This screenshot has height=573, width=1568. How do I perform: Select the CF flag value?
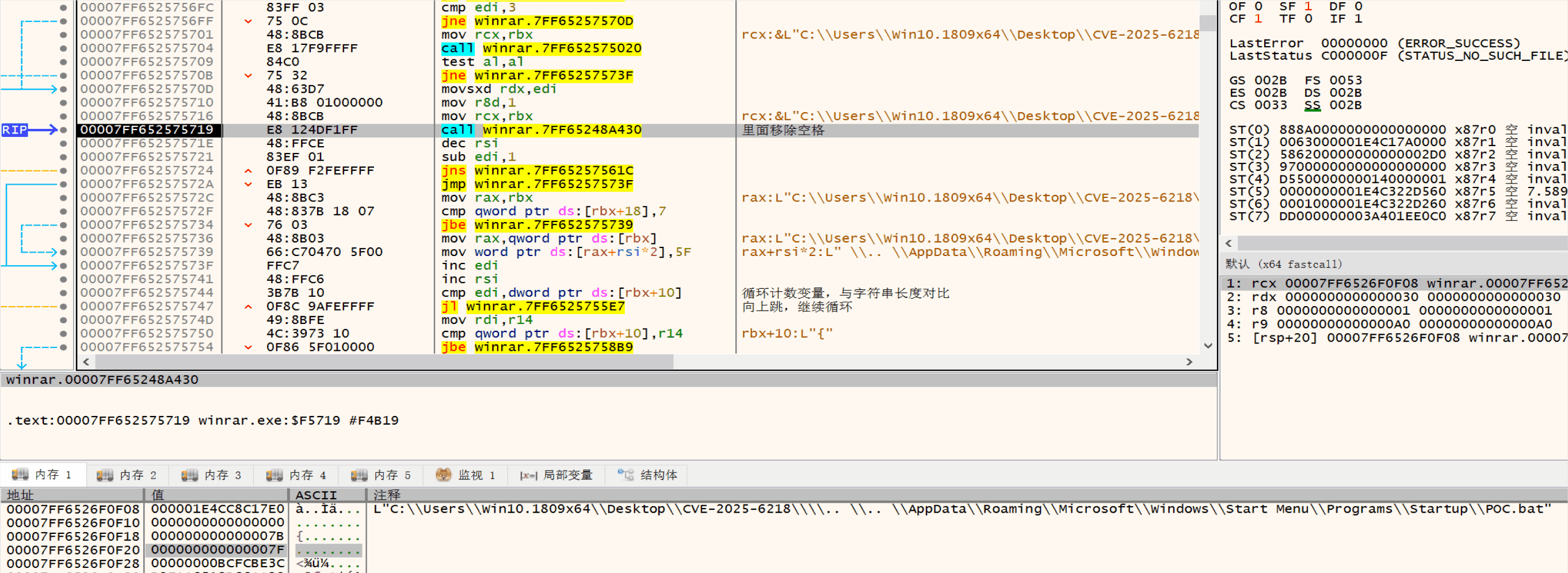point(1258,19)
